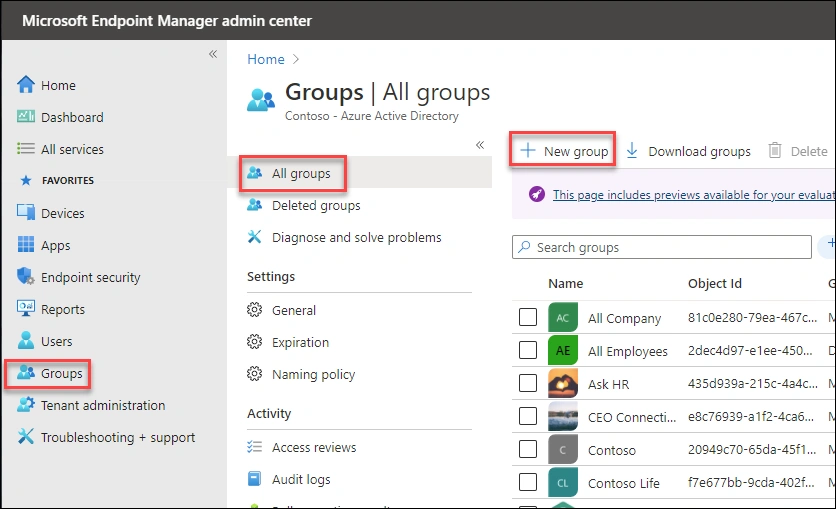This screenshot has height=509, width=836.
Task: Click the AE avatar tile
Action: point(562,350)
